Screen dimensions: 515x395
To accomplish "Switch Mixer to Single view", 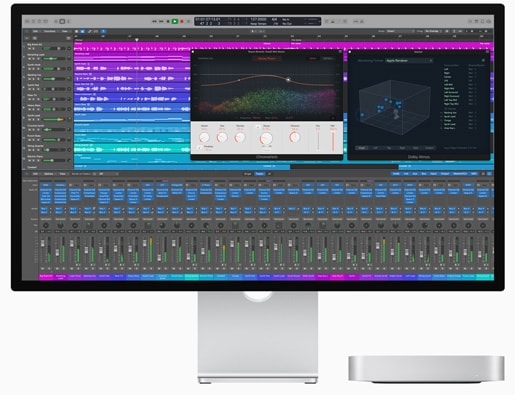I will pos(248,174).
